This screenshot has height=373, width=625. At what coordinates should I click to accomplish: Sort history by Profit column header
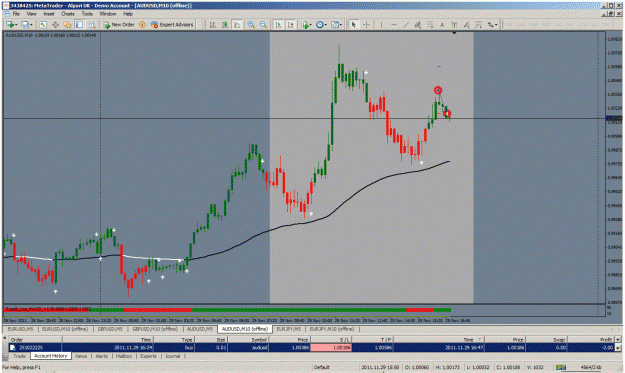(x=590, y=340)
